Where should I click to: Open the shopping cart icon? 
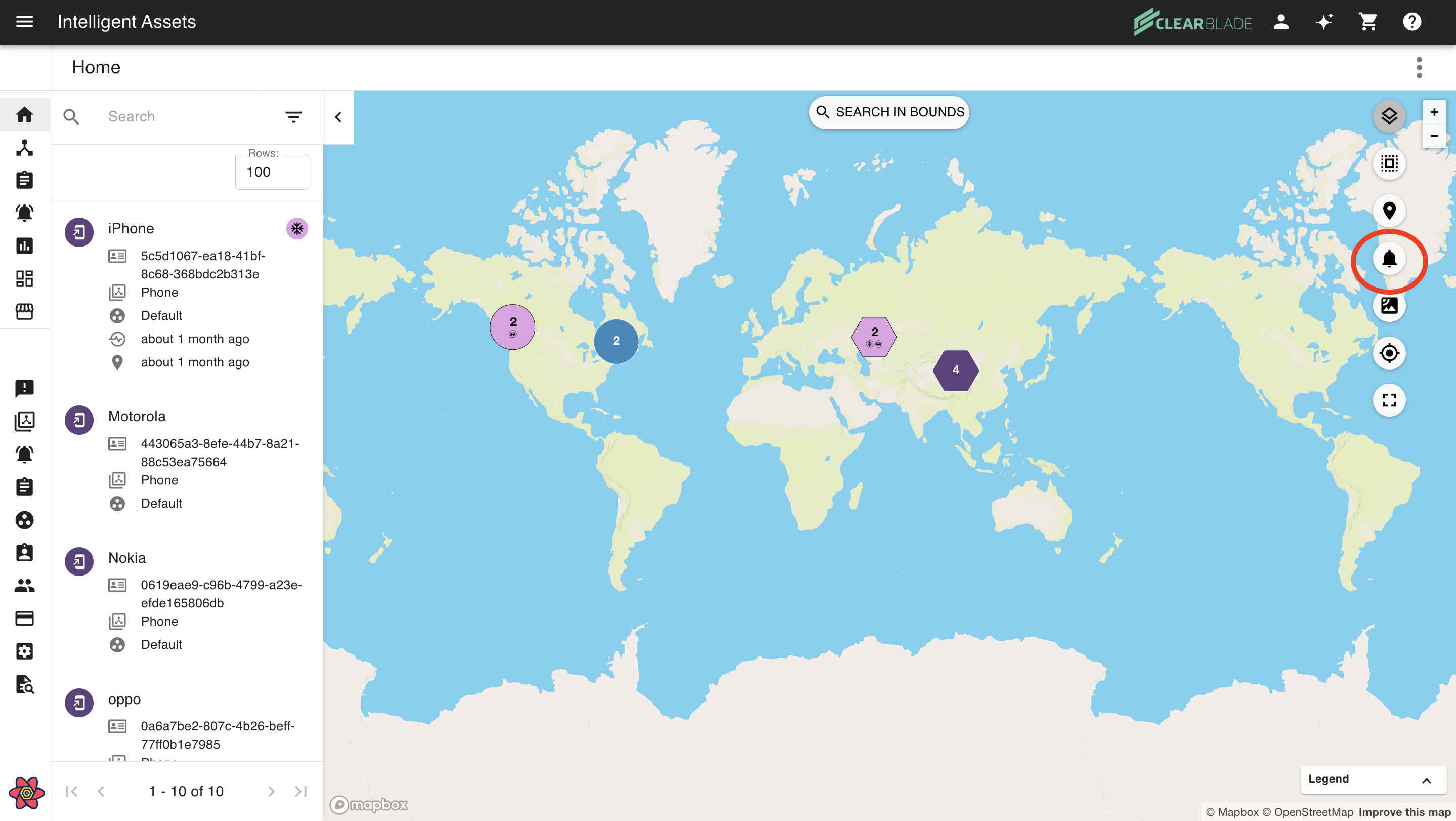[1368, 22]
